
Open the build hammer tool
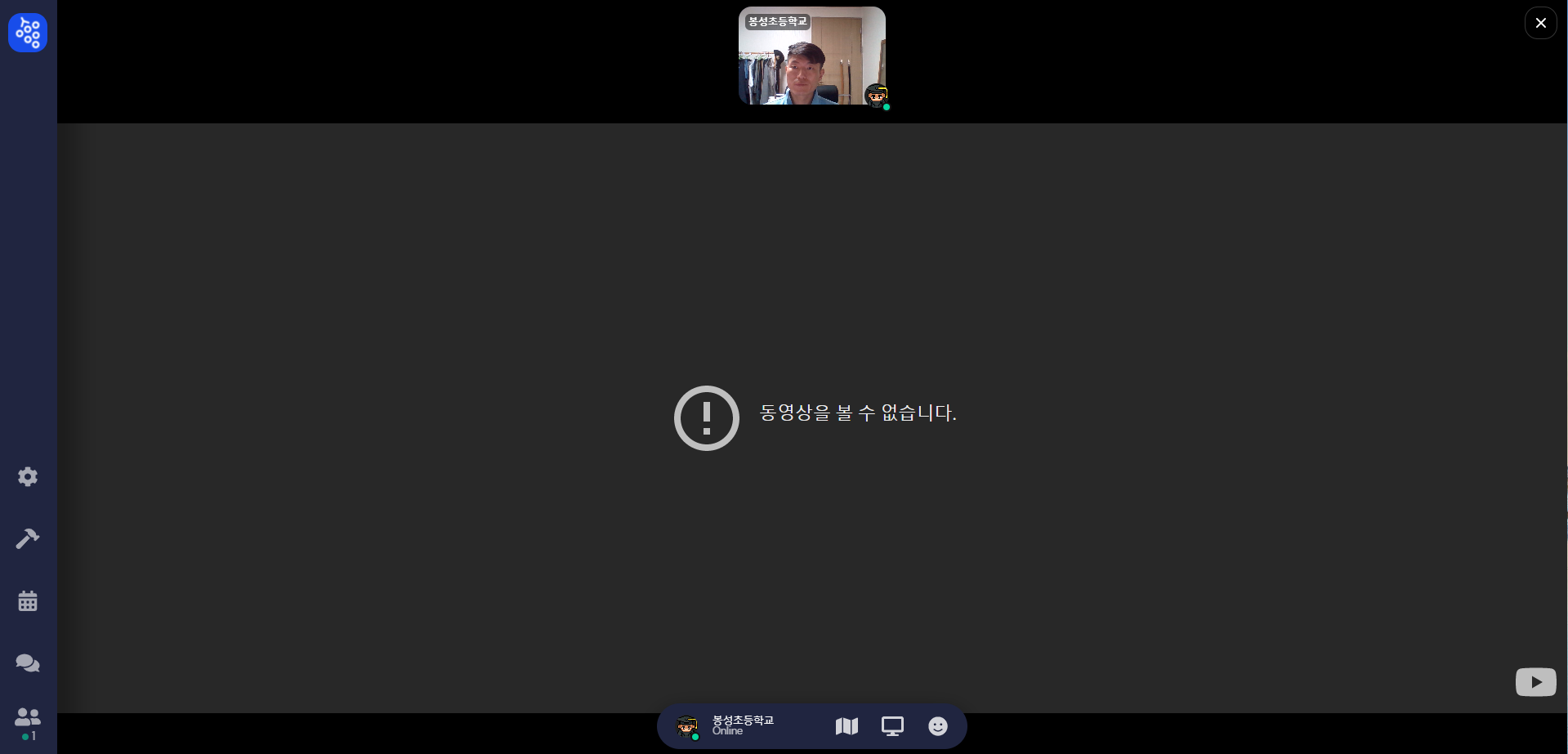(x=28, y=538)
